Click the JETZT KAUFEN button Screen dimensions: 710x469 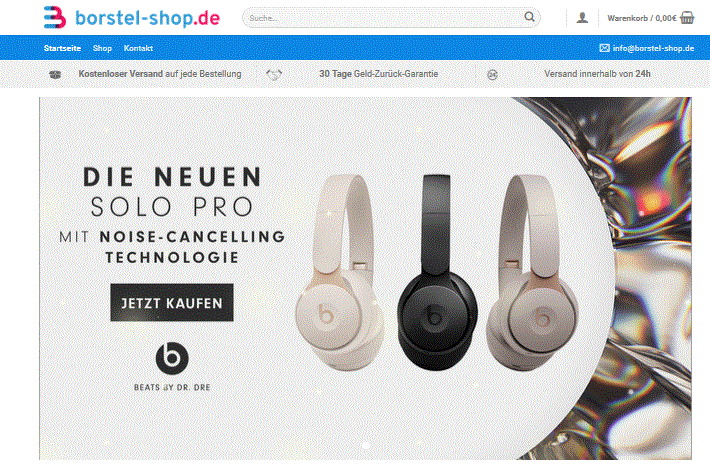pyautogui.click(x=172, y=302)
